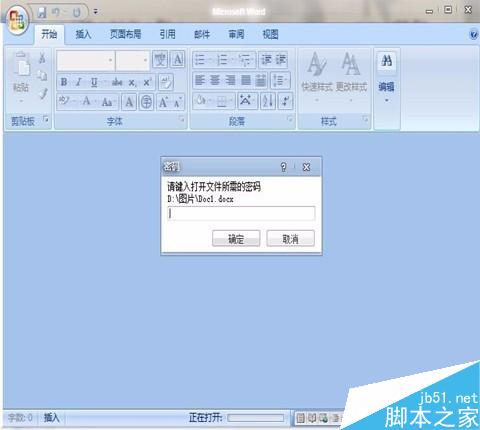
Task: Select the 邮件 tab
Action: 202,34
